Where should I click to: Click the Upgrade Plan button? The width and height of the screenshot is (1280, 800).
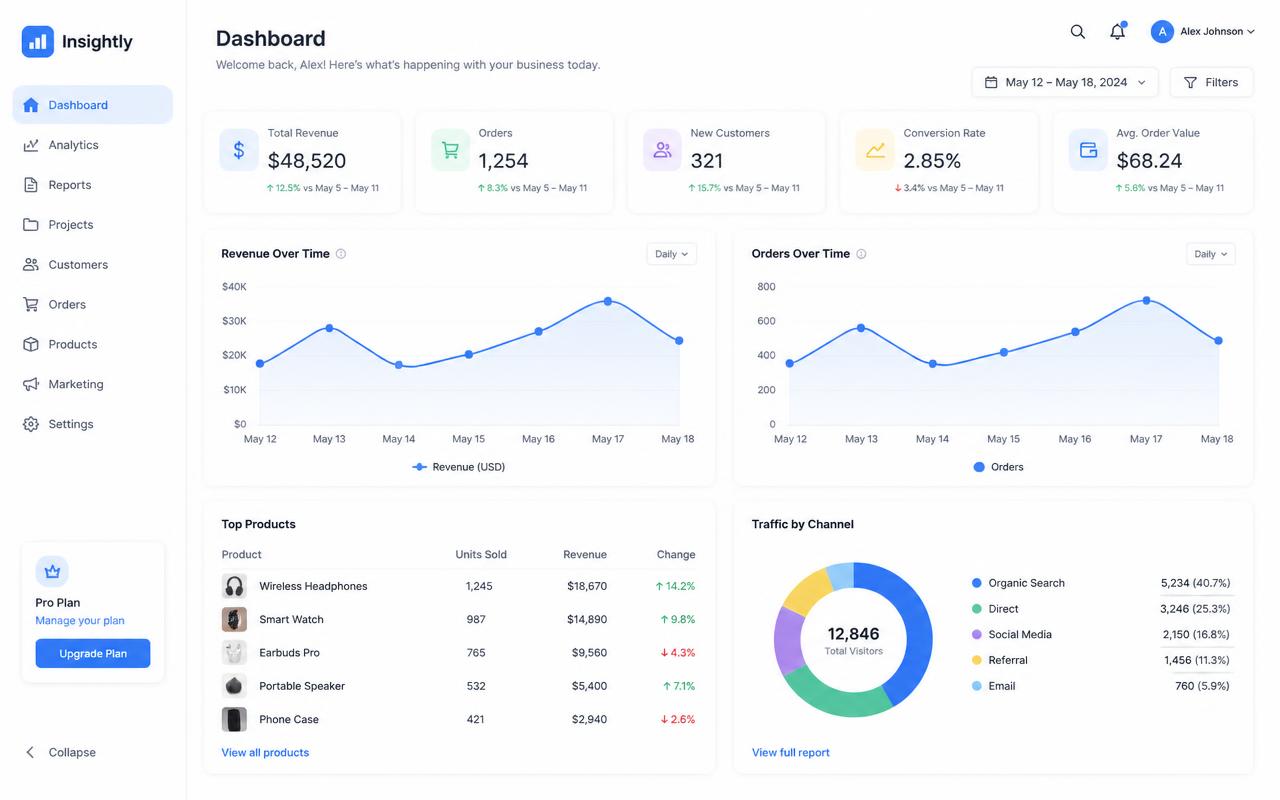[93, 653]
